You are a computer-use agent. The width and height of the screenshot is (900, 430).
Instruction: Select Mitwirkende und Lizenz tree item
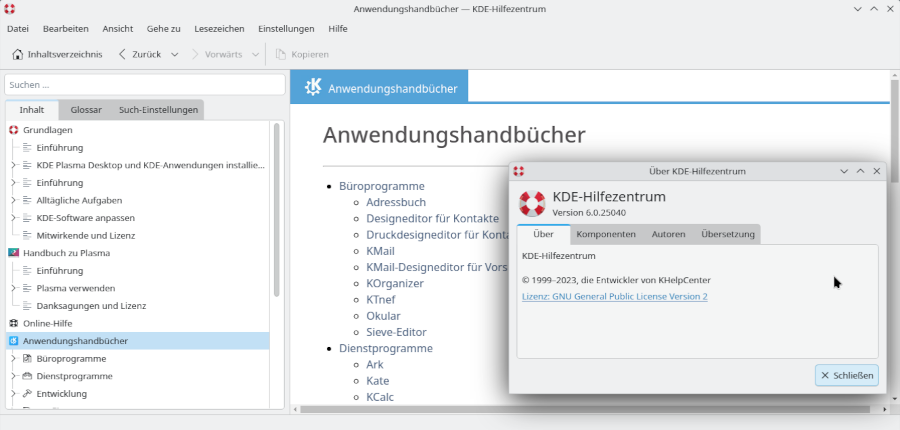coord(86,235)
